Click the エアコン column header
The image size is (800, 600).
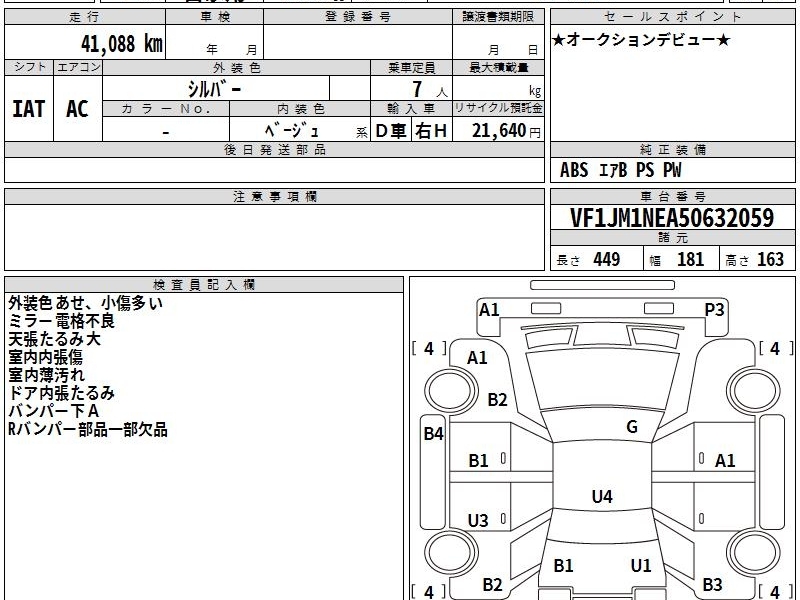click(78, 67)
